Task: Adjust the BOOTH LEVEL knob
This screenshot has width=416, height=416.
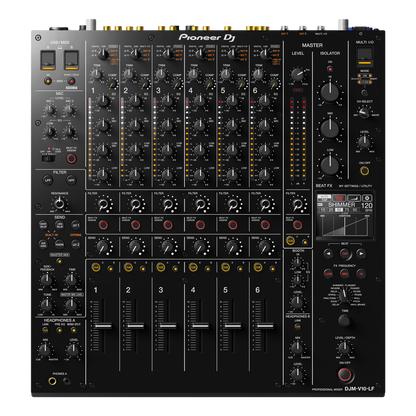Action: (x=297, y=302)
